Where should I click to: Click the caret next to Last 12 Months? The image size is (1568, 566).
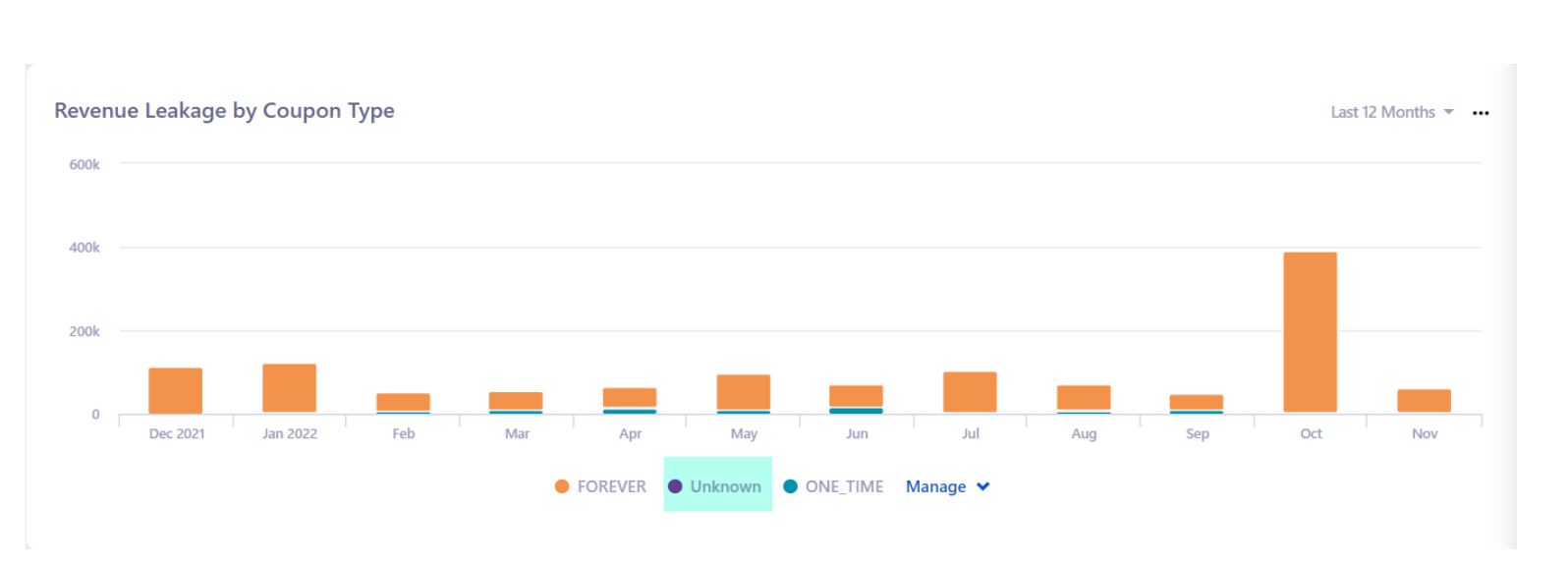(x=1448, y=112)
